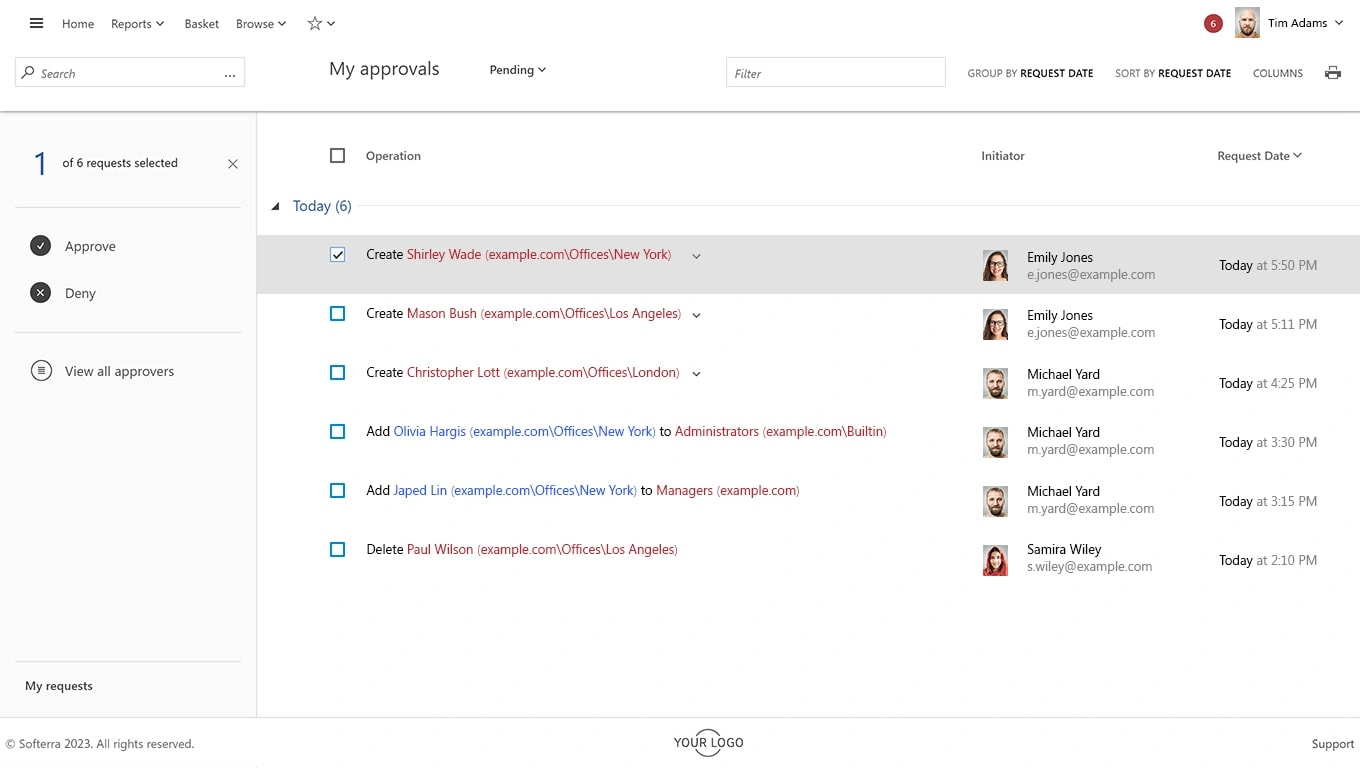The width and height of the screenshot is (1360, 768).
Task: Open the Reports menu
Action: coord(137,24)
